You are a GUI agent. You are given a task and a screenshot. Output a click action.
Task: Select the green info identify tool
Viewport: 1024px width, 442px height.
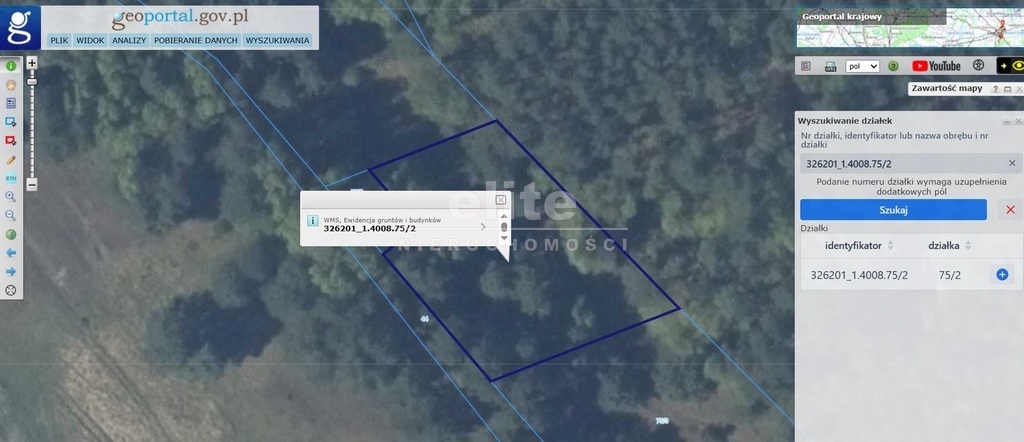[x=11, y=66]
